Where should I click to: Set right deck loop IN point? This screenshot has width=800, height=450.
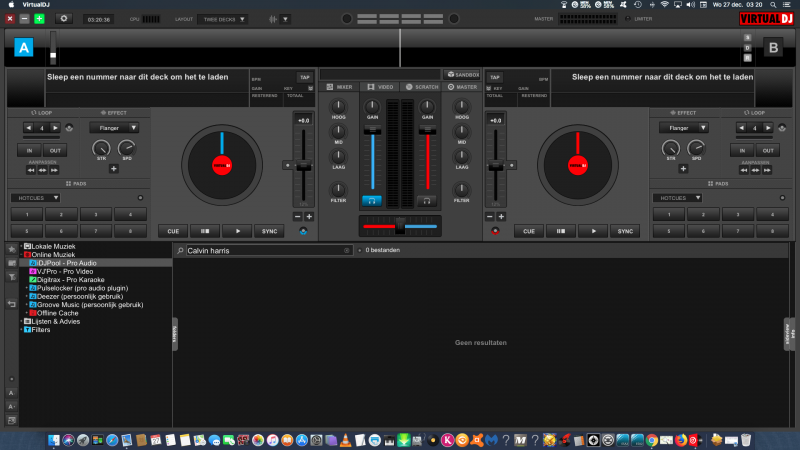click(x=742, y=151)
